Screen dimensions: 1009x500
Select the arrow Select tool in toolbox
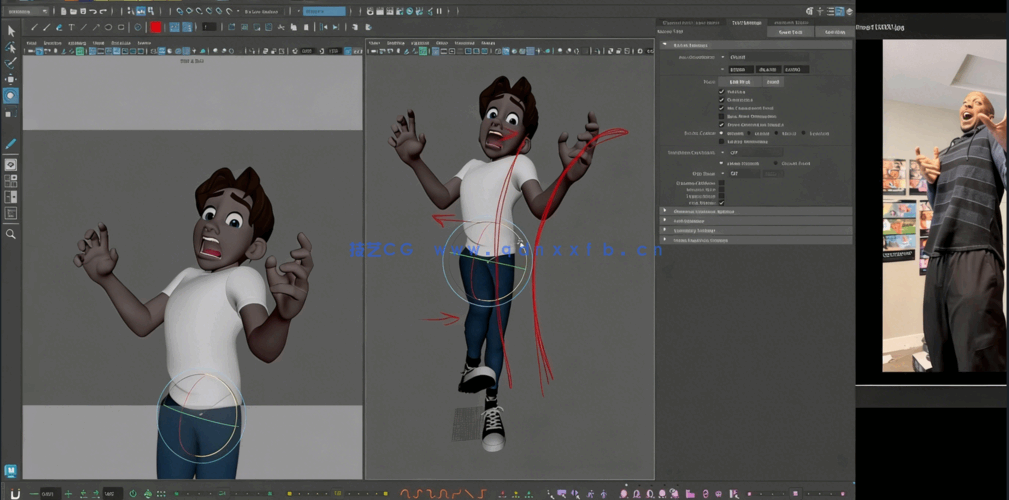pyautogui.click(x=11, y=30)
